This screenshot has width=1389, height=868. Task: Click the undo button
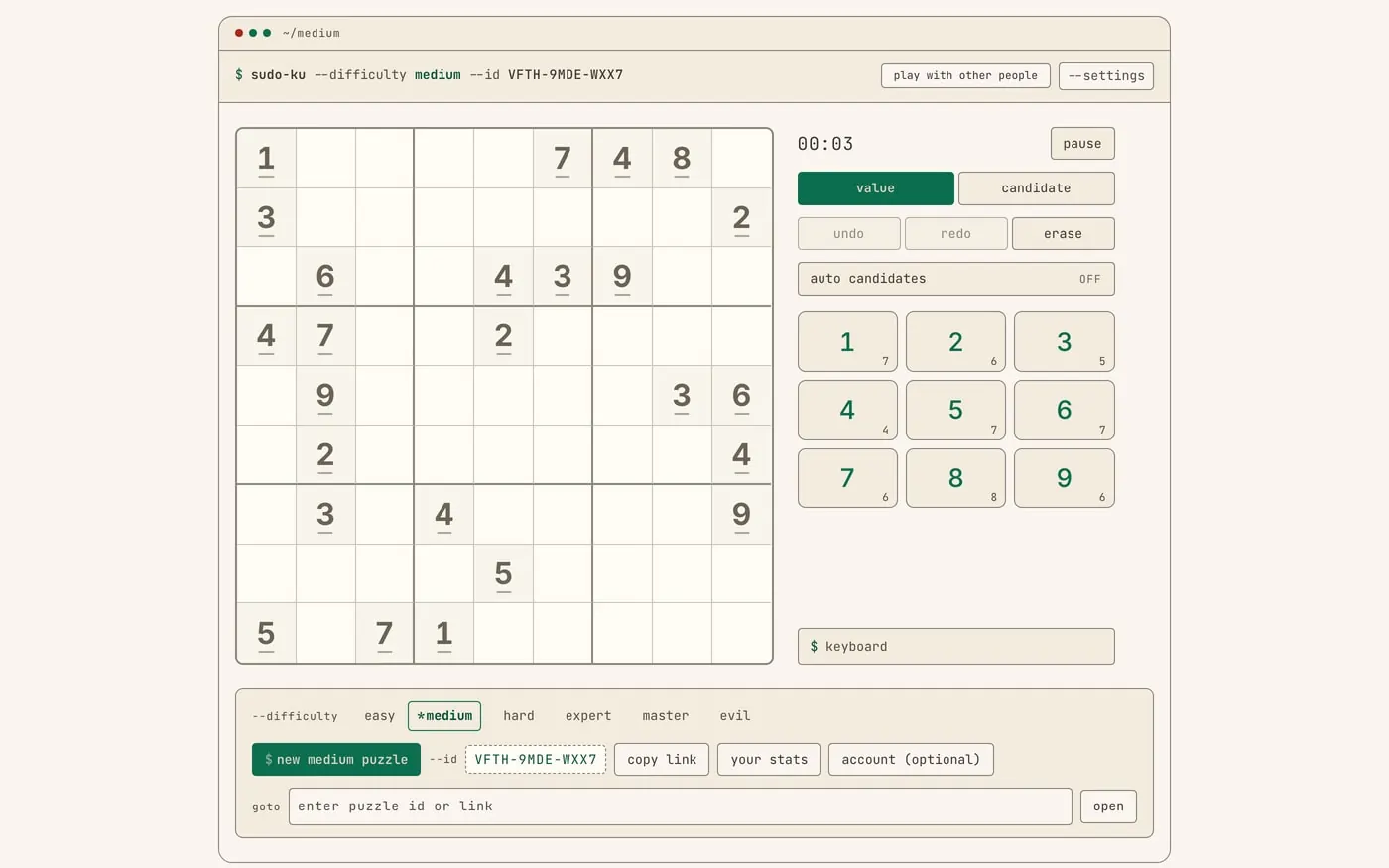tap(848, 234)
